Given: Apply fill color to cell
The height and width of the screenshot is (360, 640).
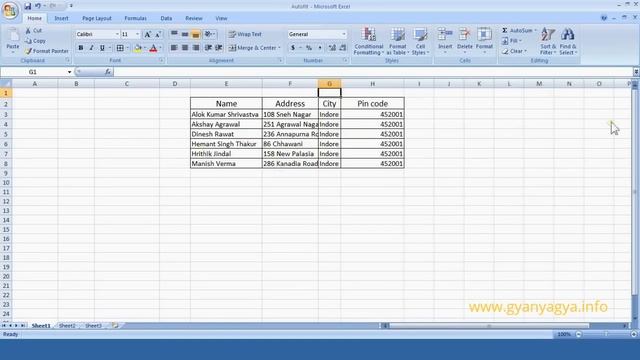Looking at the screenshot, I should point(138,48).
